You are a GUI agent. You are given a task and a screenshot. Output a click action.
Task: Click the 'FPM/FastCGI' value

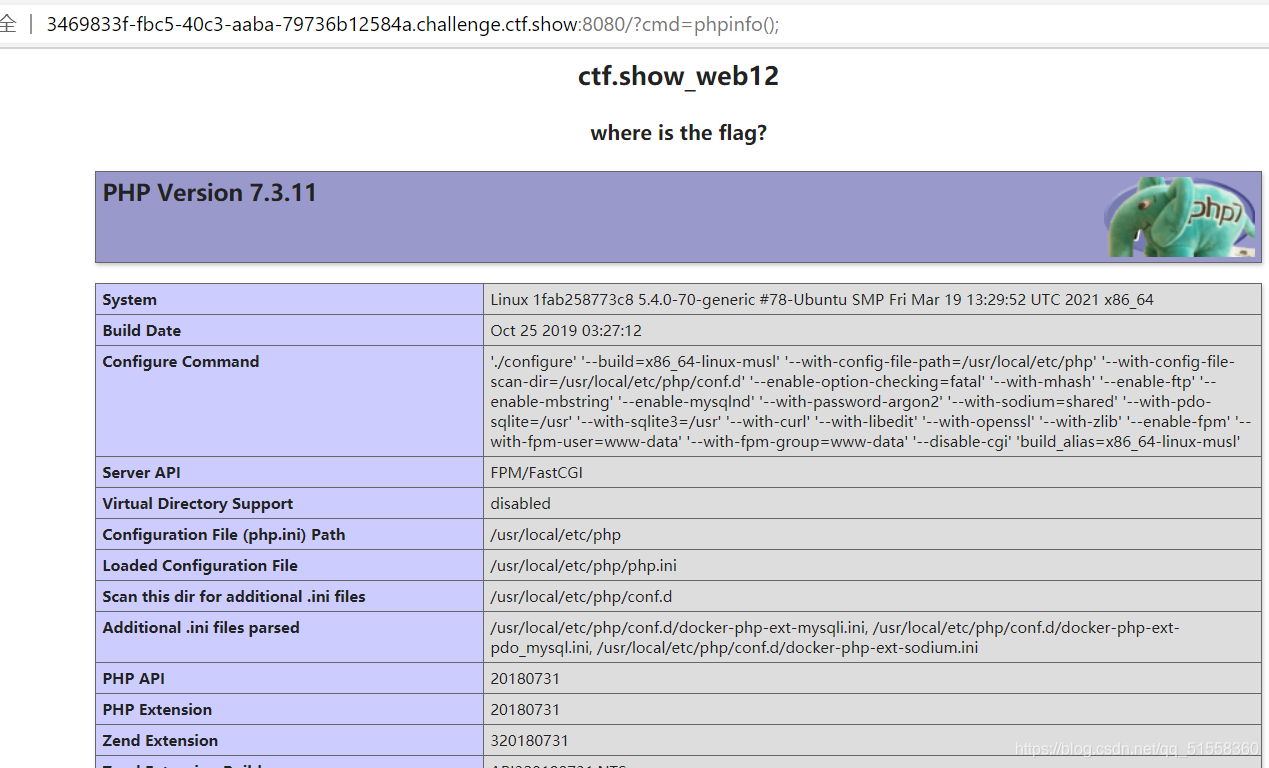pyautogui.click(x=536, y=473)
